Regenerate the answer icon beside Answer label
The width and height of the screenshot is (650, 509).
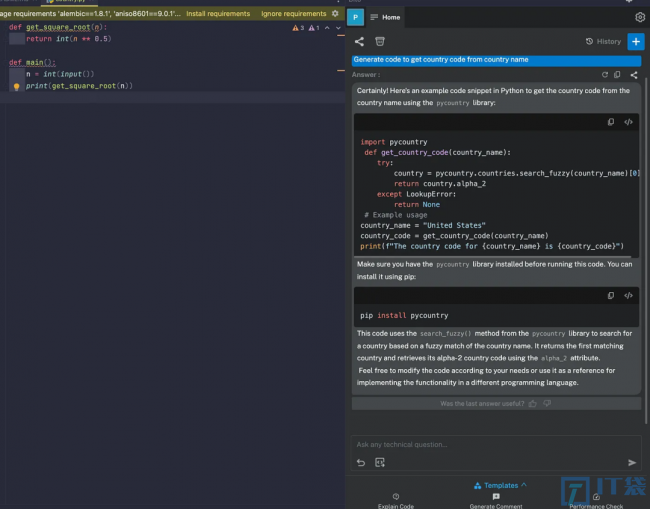(x=605, y=75)
